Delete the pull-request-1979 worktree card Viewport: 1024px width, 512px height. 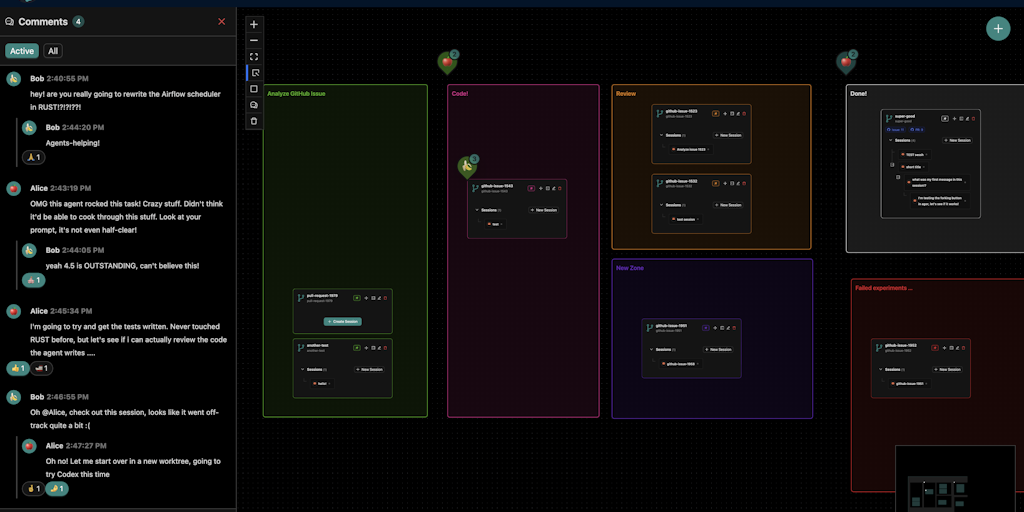coord(384,298)
